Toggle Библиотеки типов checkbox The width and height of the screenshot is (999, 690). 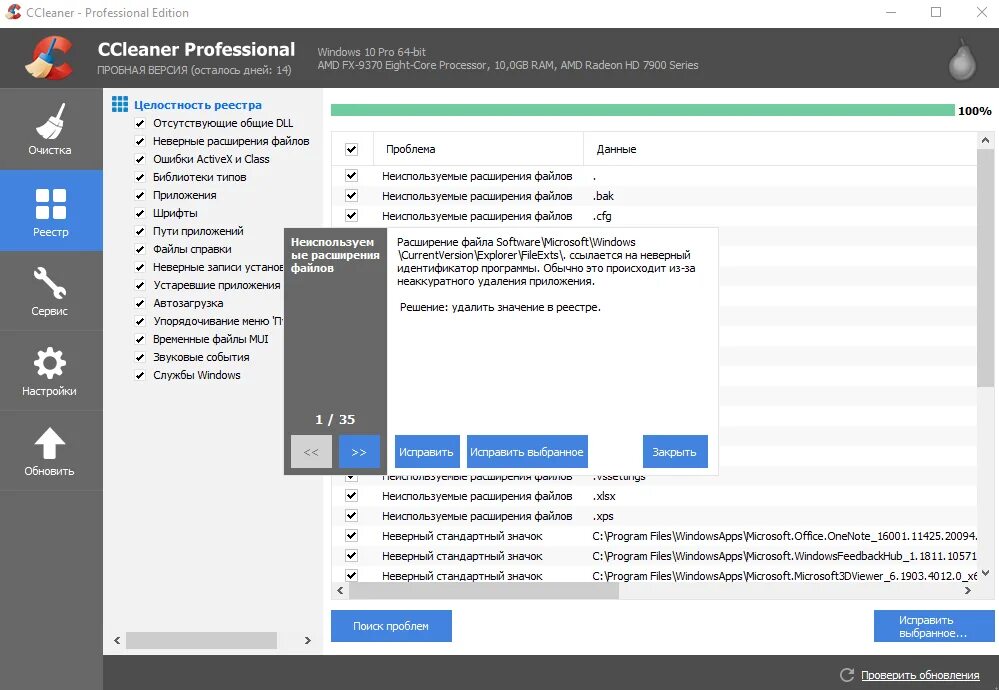(x=140, y=177)
